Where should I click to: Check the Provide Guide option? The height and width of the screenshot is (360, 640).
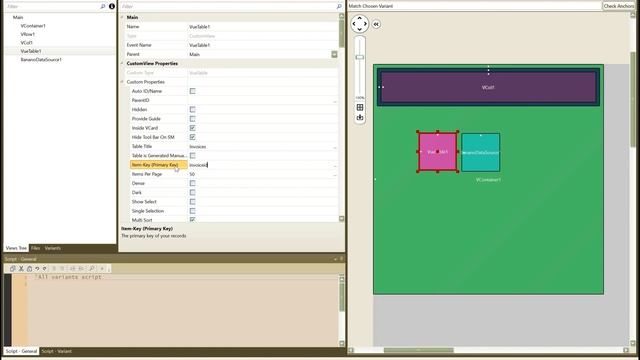pyautogui.click(x=193, y=119)
